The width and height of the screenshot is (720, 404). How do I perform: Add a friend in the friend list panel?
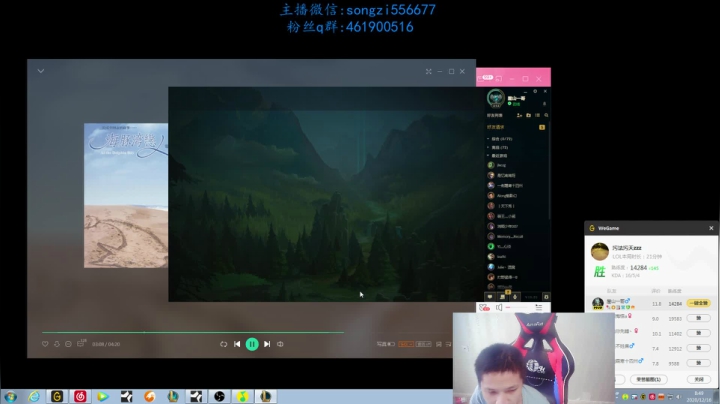click(519, 115)
